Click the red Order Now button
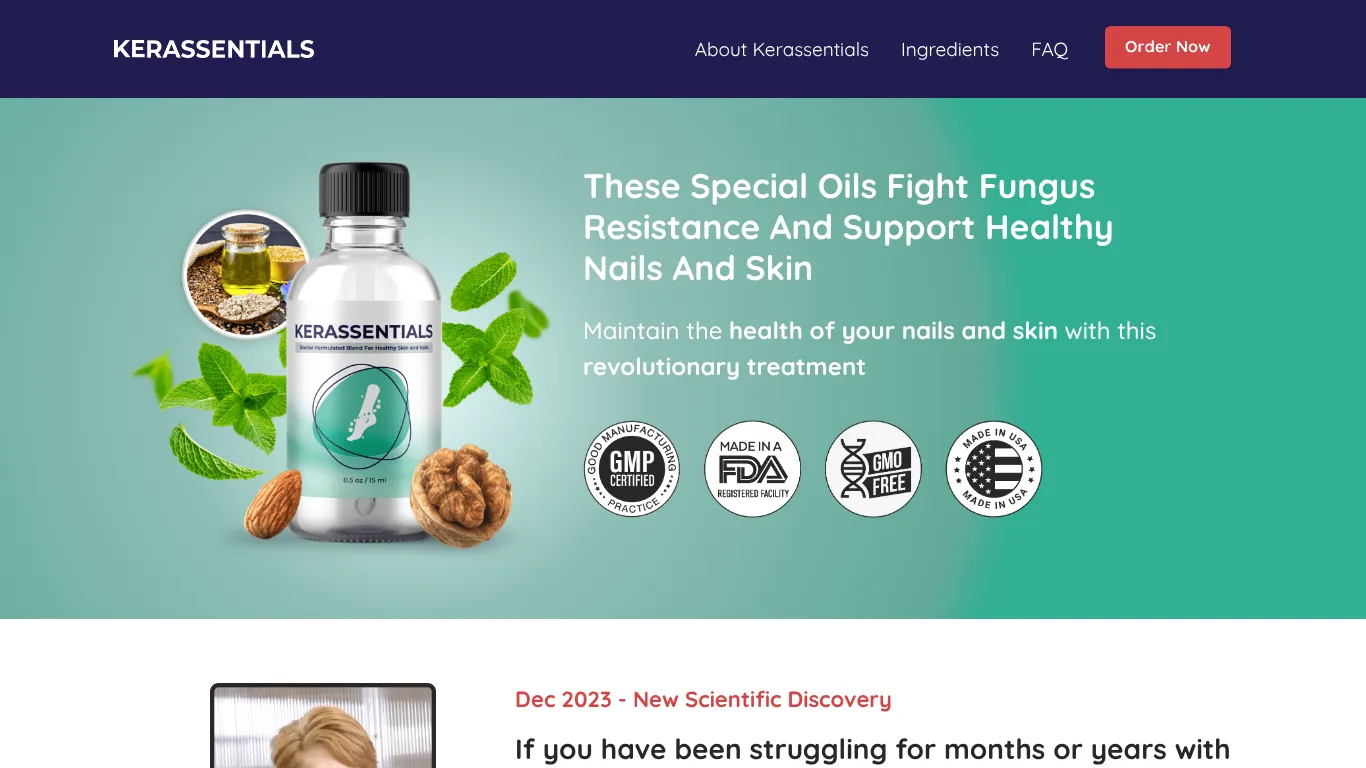The image size is (1366, 768). pyautogui.click(x=1168, y=47)
